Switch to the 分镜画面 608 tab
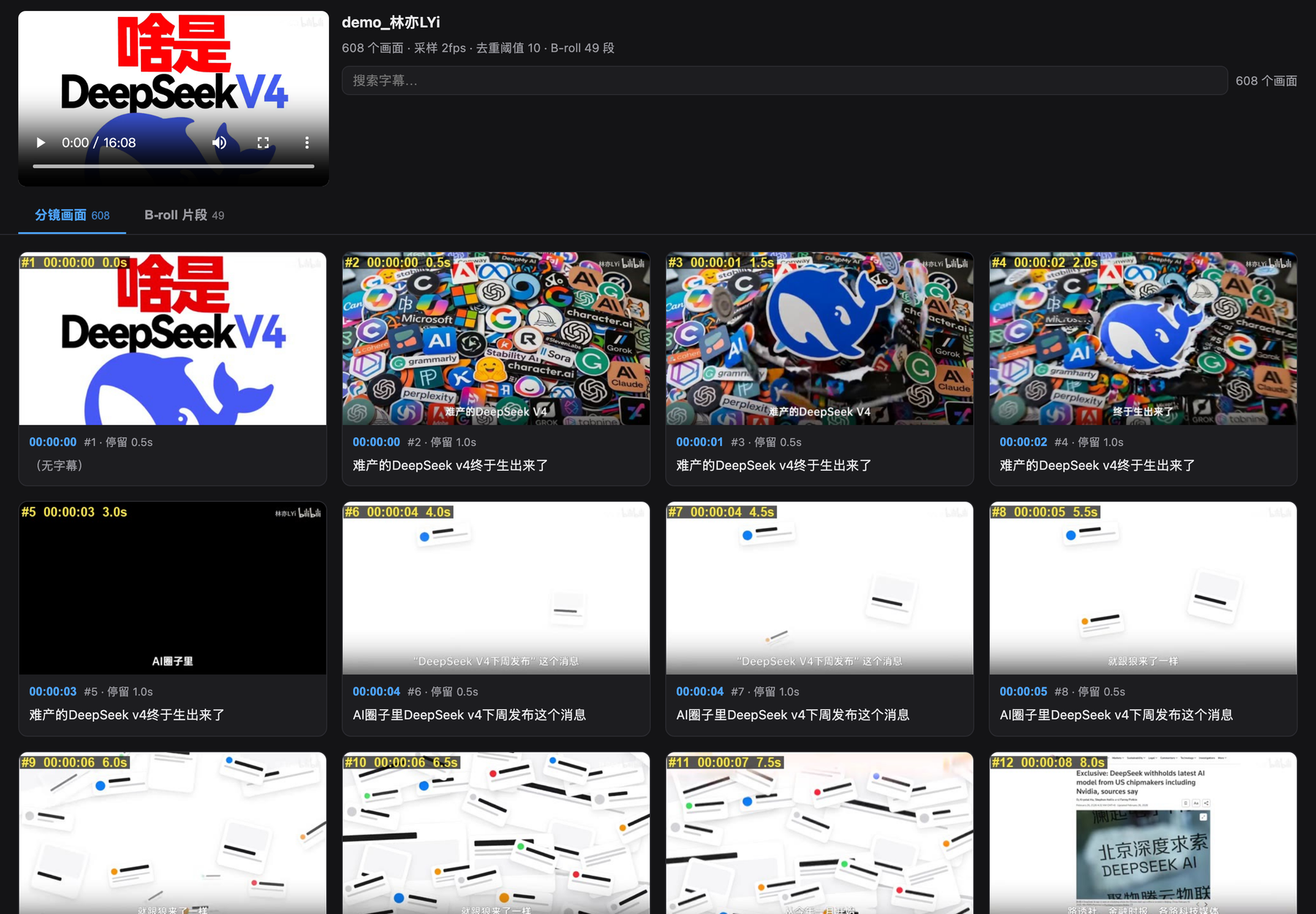The width and height of the screenshot is (1316, 914). coord(72,215)
